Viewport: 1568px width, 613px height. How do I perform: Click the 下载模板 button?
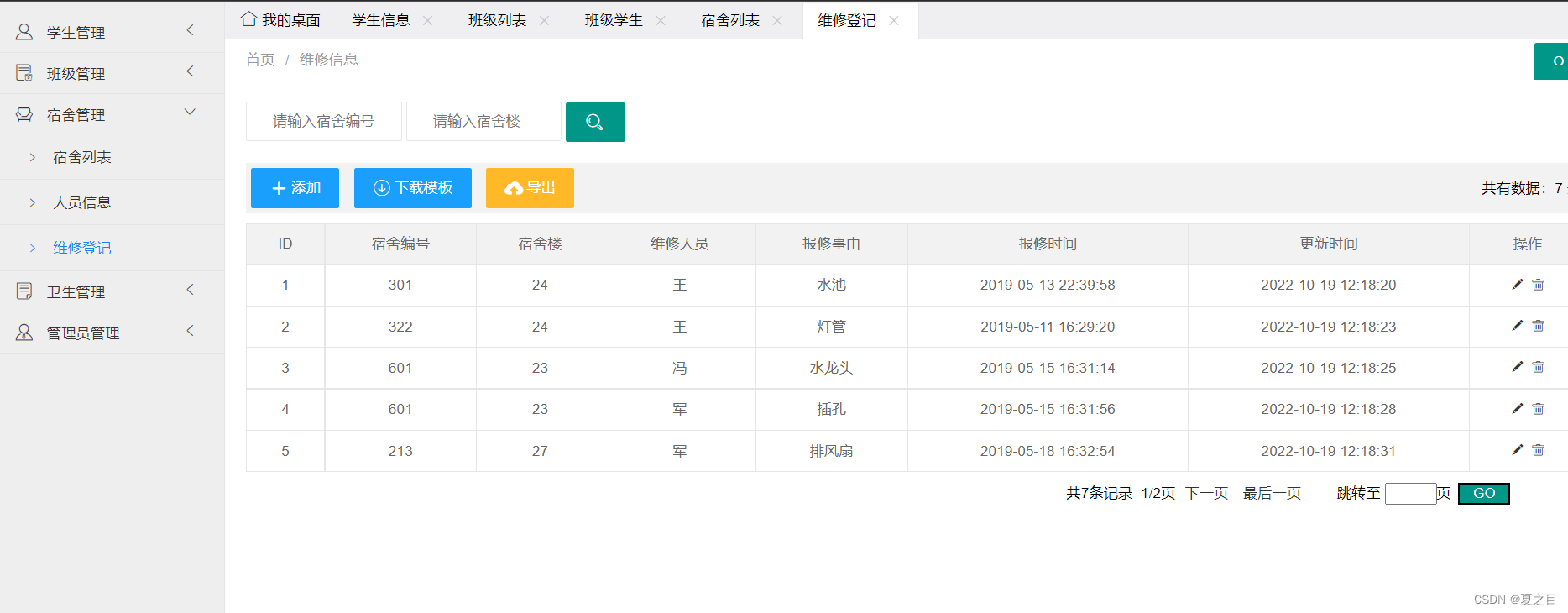(413, 188)
